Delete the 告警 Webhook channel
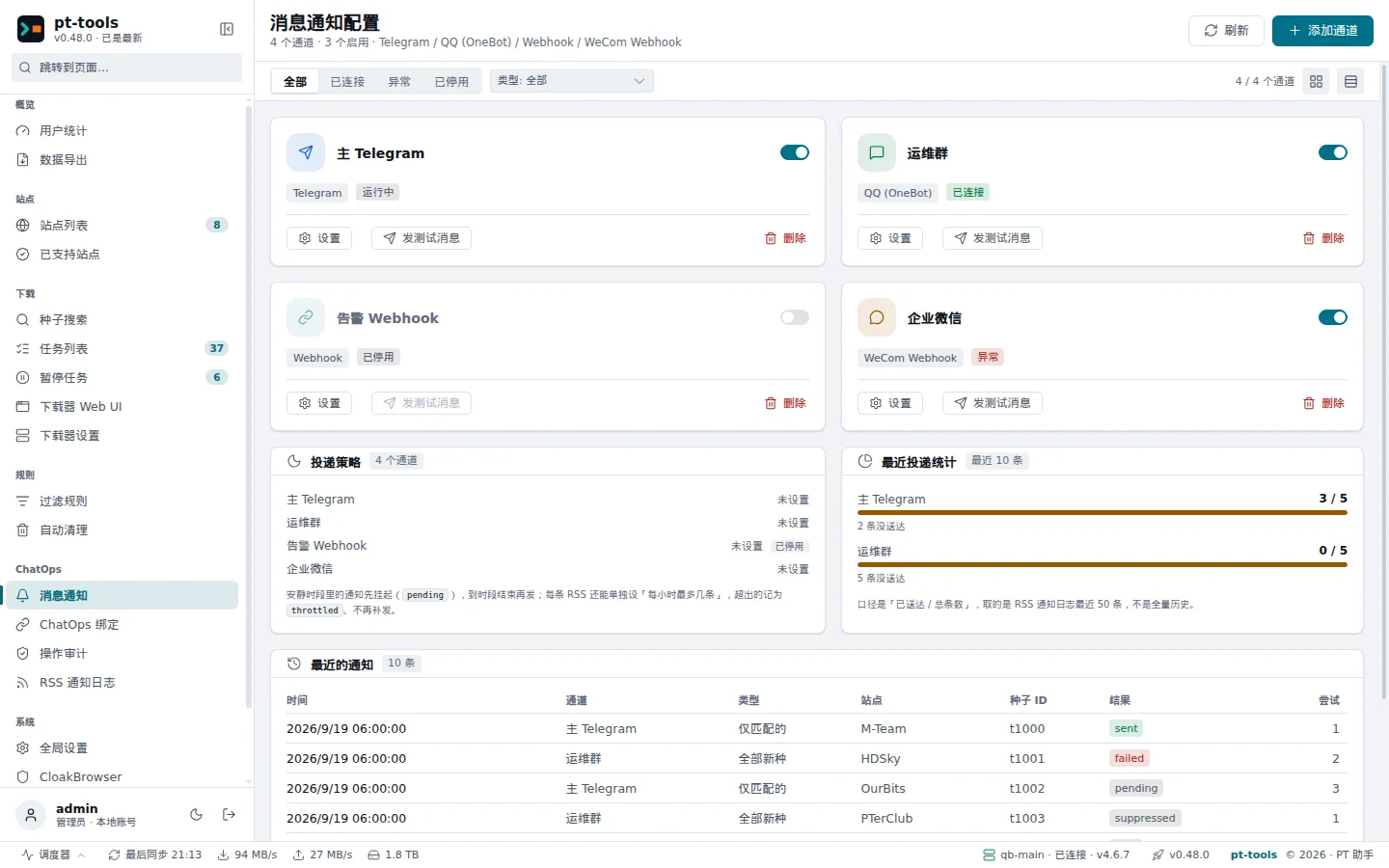The height and width of the screenshot is (868, 1389). tap(785, 403)
